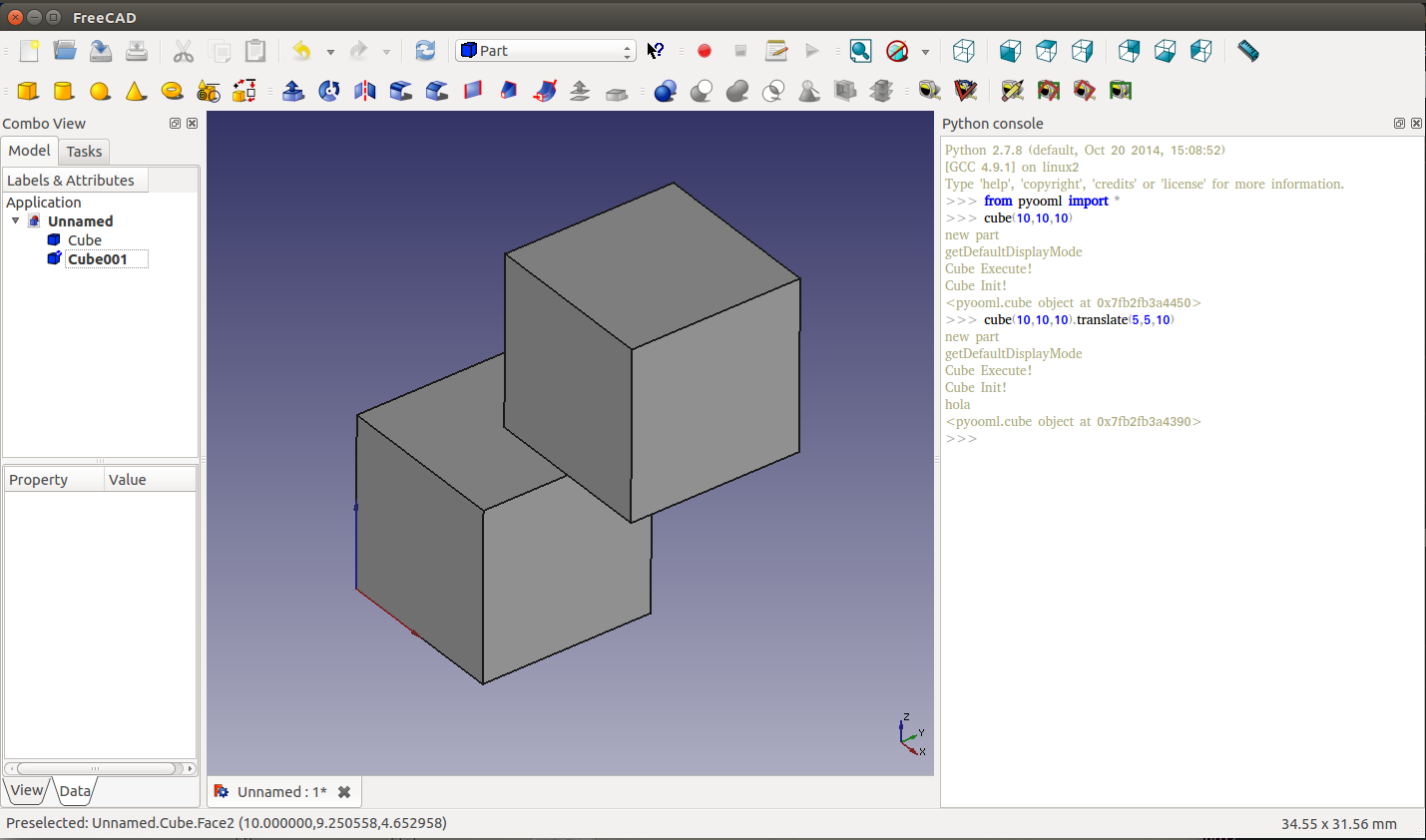Open the Part workbench selector dropdown
1426x840 pixels.
(x=546, y=51)
